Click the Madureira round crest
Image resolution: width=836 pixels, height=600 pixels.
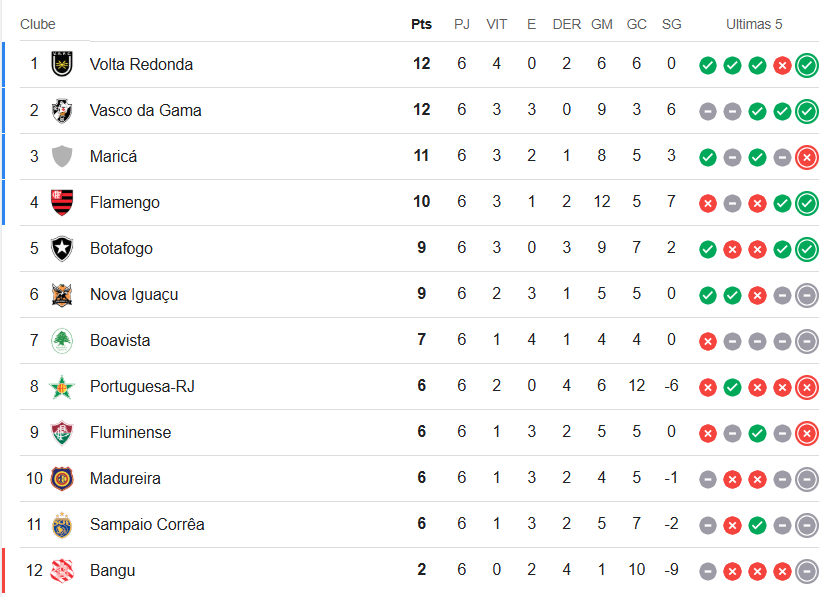click(62, 478)
